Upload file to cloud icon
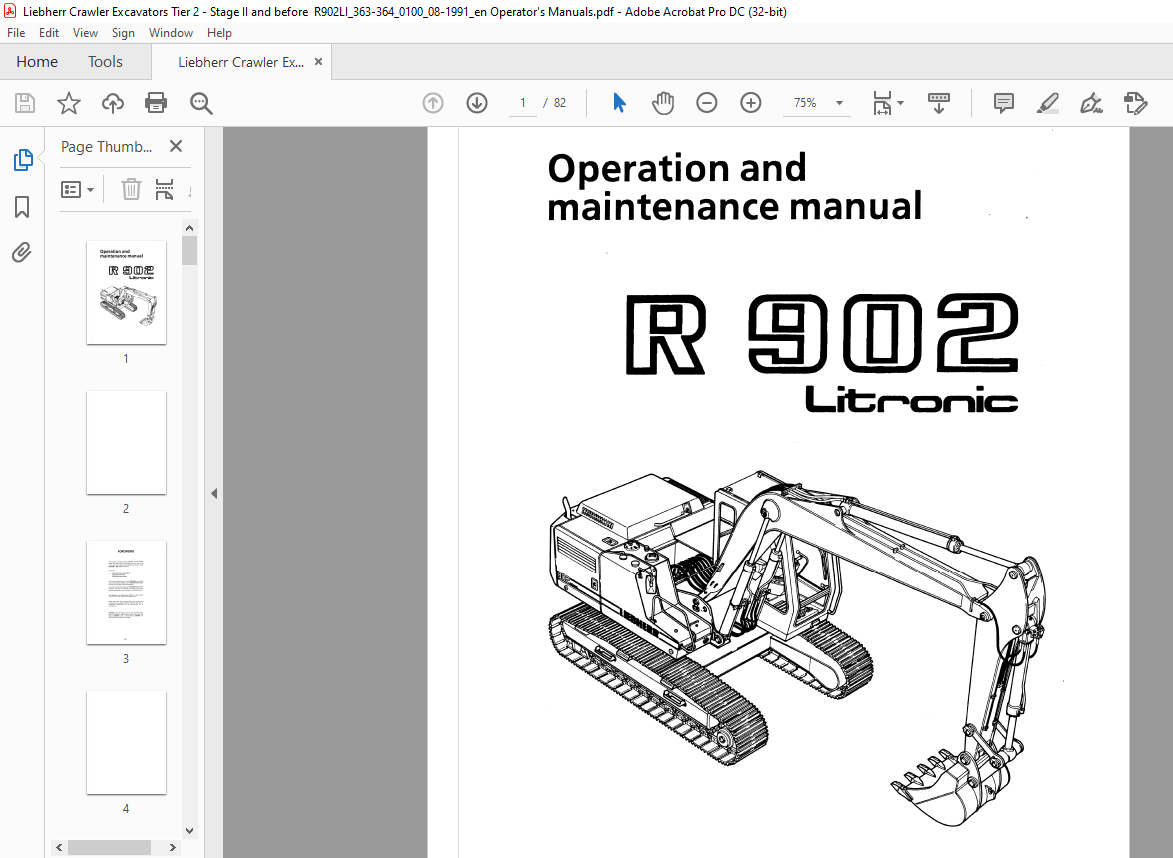 pos(113,102)
